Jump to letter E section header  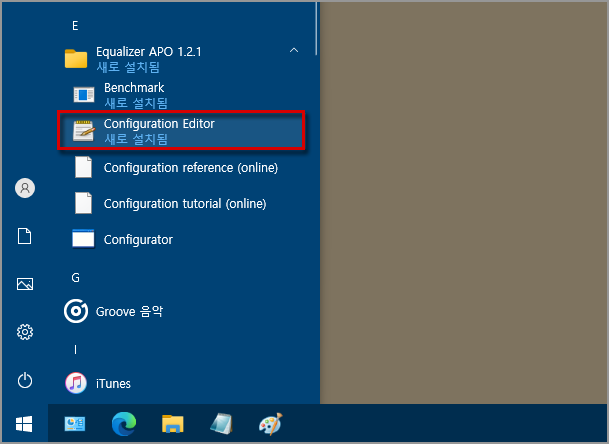click(x=75, y=26)
